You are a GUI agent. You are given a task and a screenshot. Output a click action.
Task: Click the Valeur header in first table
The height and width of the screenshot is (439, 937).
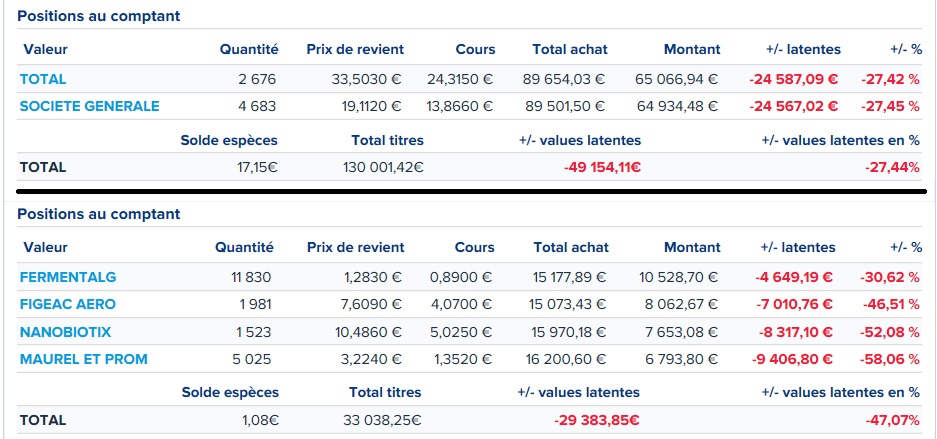[45, 49]
